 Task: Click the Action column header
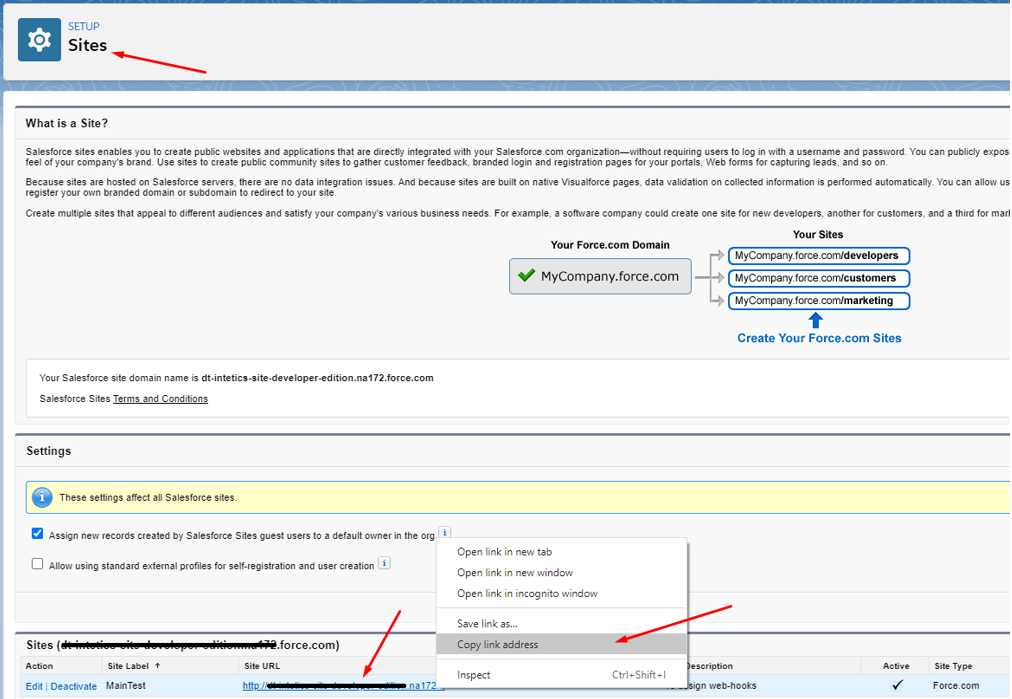click(39, 665)
